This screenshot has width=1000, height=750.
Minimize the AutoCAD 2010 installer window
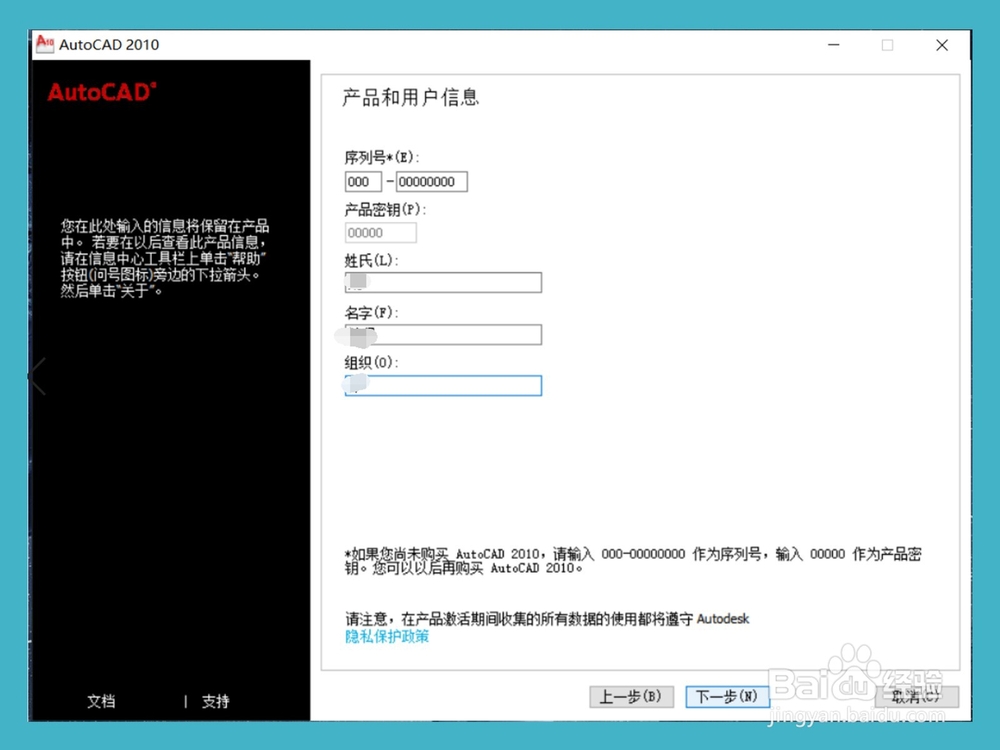pos(833,45)
